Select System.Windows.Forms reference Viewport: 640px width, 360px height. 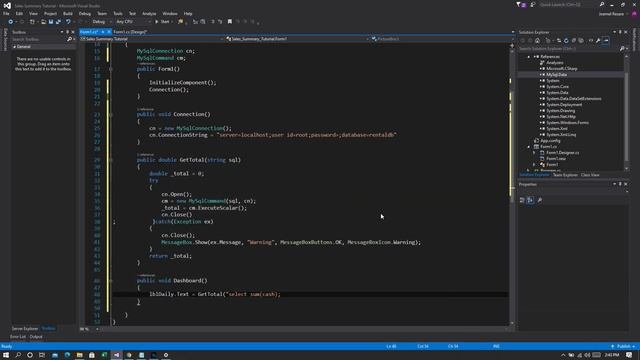tap(567, 122)
